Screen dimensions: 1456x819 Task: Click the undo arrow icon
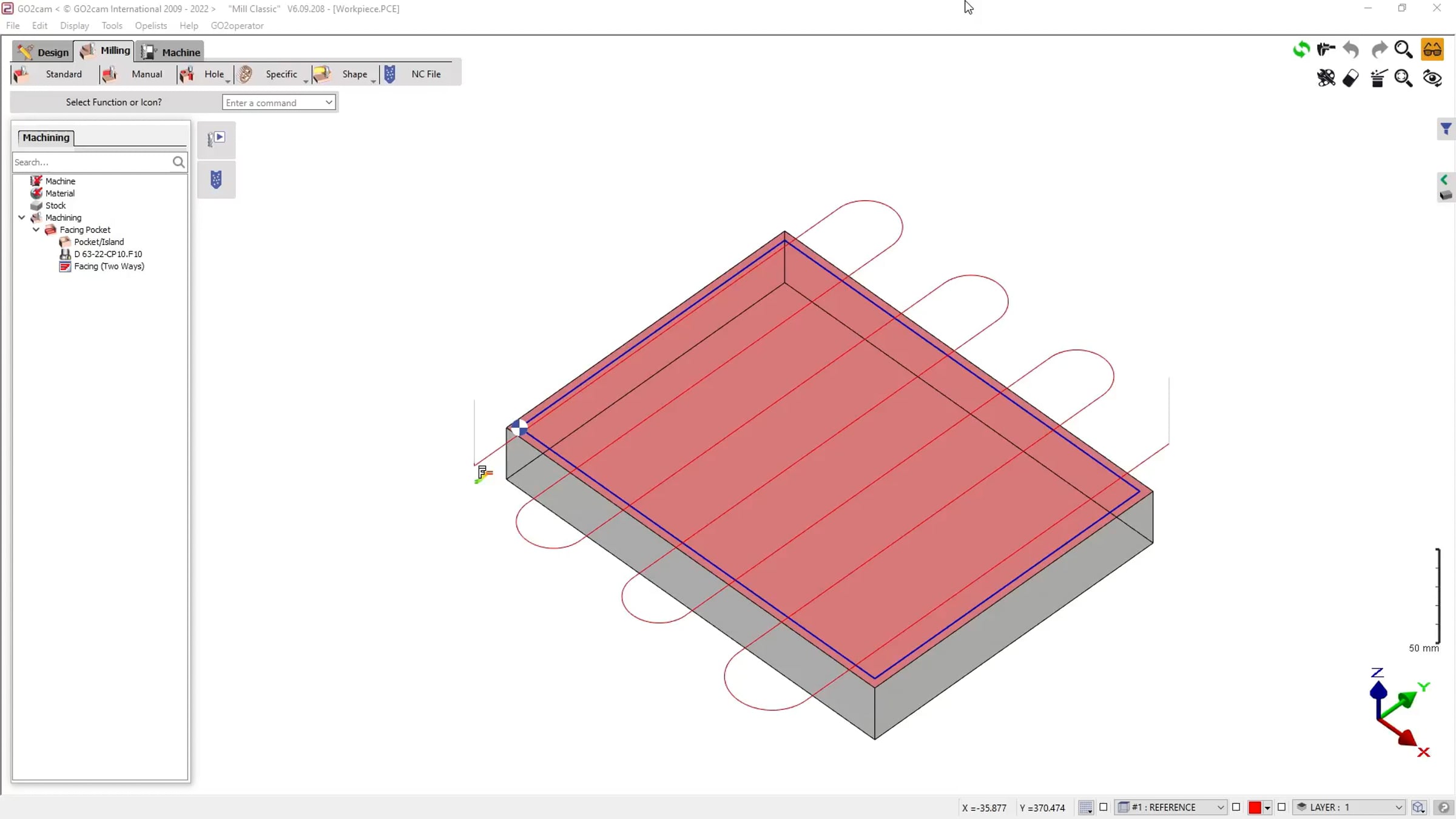pos(1351,49)
